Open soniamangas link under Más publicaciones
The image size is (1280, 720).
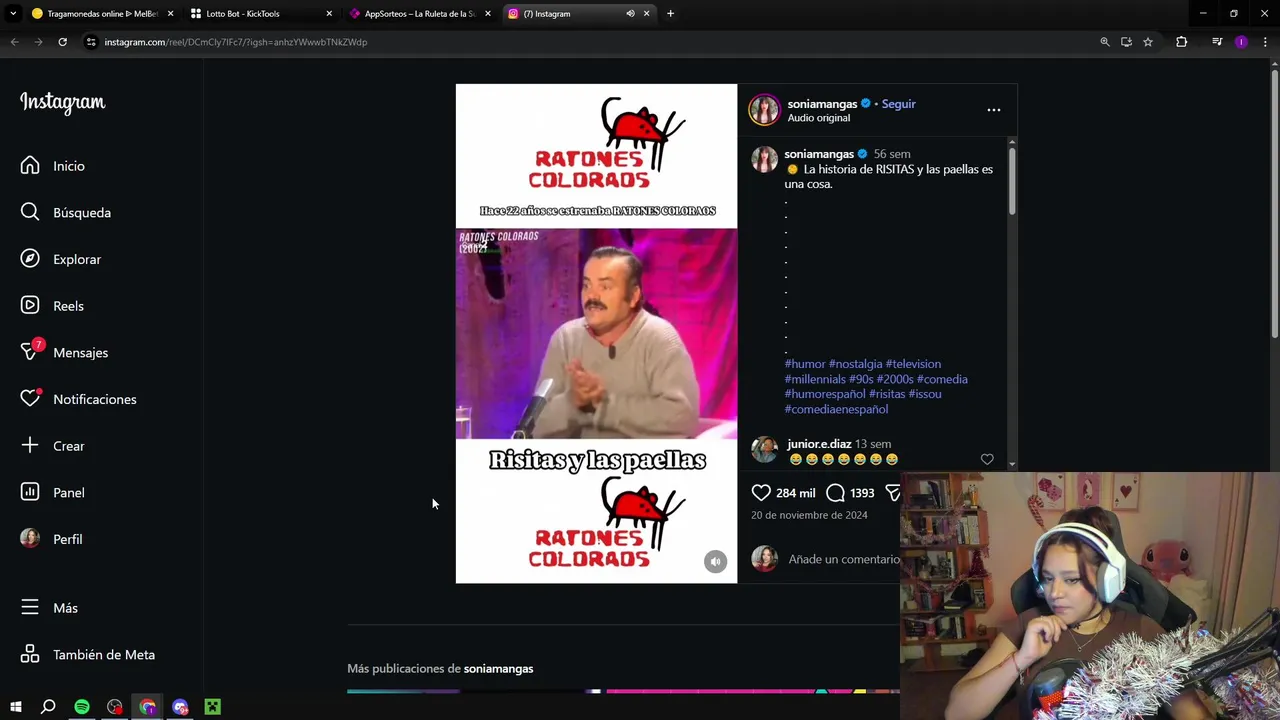point(498,669)
